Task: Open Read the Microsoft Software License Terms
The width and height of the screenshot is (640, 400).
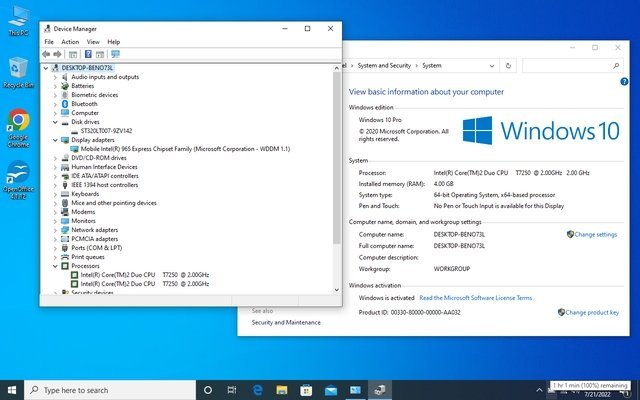Action: pyautogui.click(x=475, y=298)
